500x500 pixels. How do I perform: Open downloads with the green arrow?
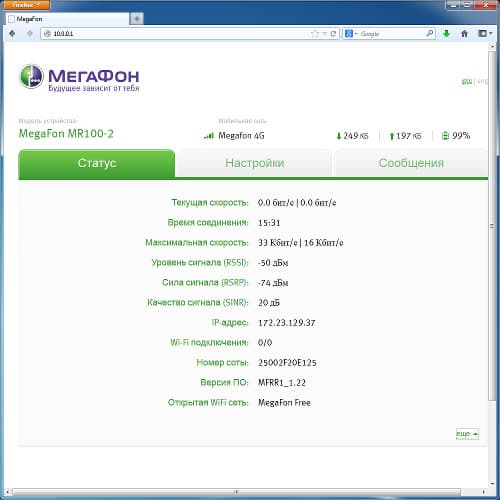click(x=446, y=33)
